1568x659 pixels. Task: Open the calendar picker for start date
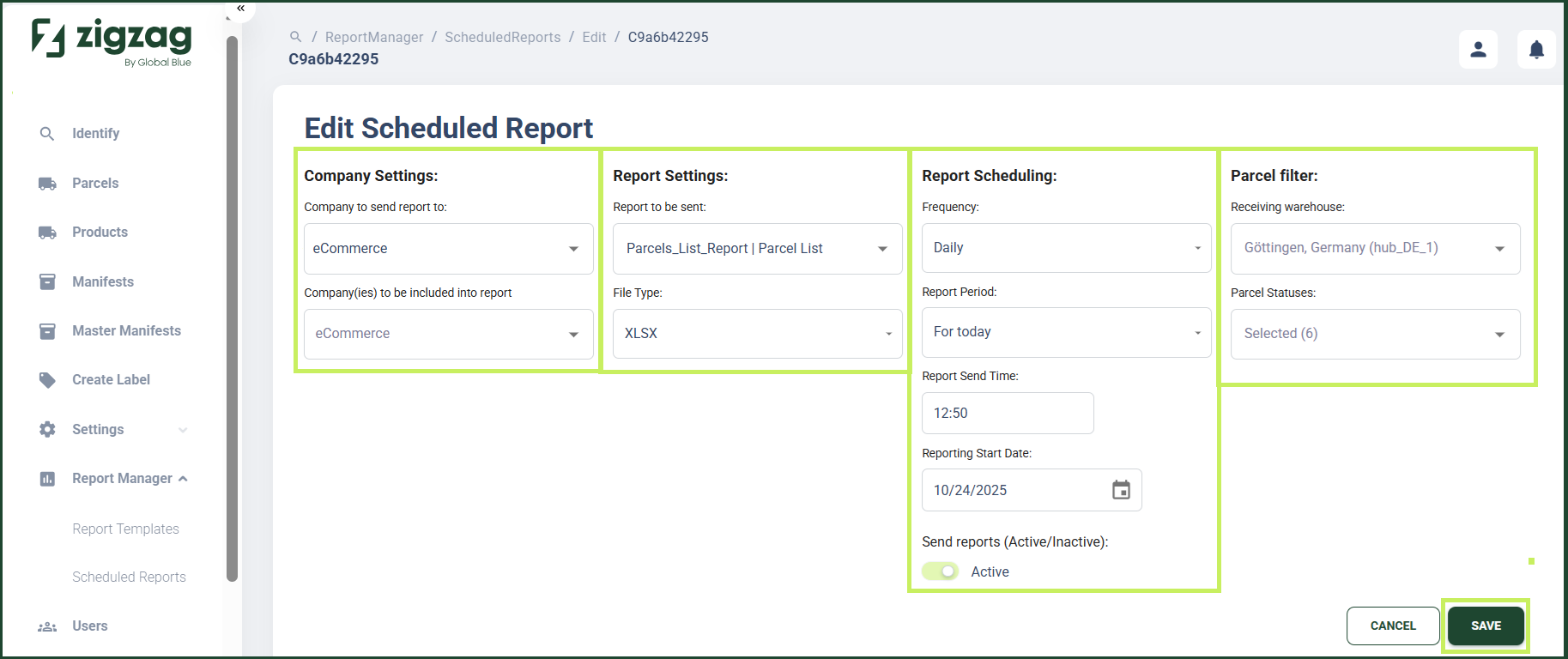pyautogui.click(x=1121, y=490)
